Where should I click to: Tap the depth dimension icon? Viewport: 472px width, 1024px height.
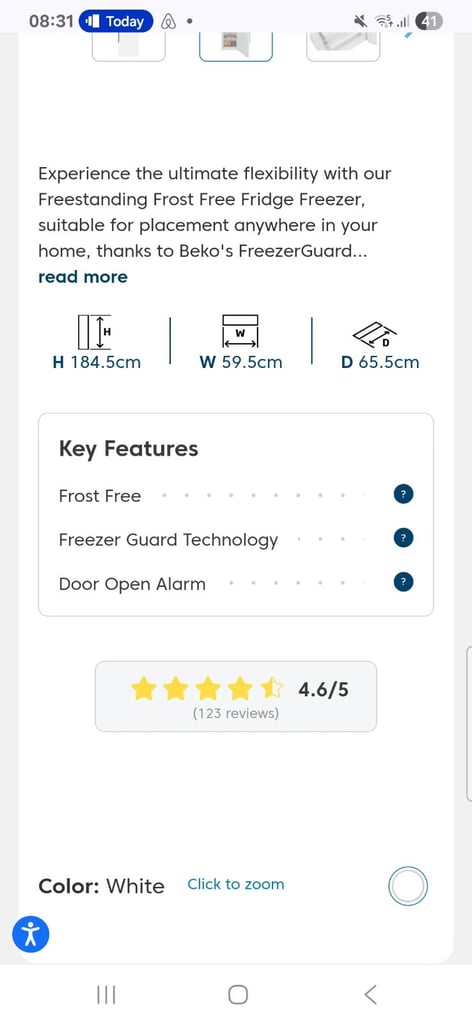pos(375,335)
